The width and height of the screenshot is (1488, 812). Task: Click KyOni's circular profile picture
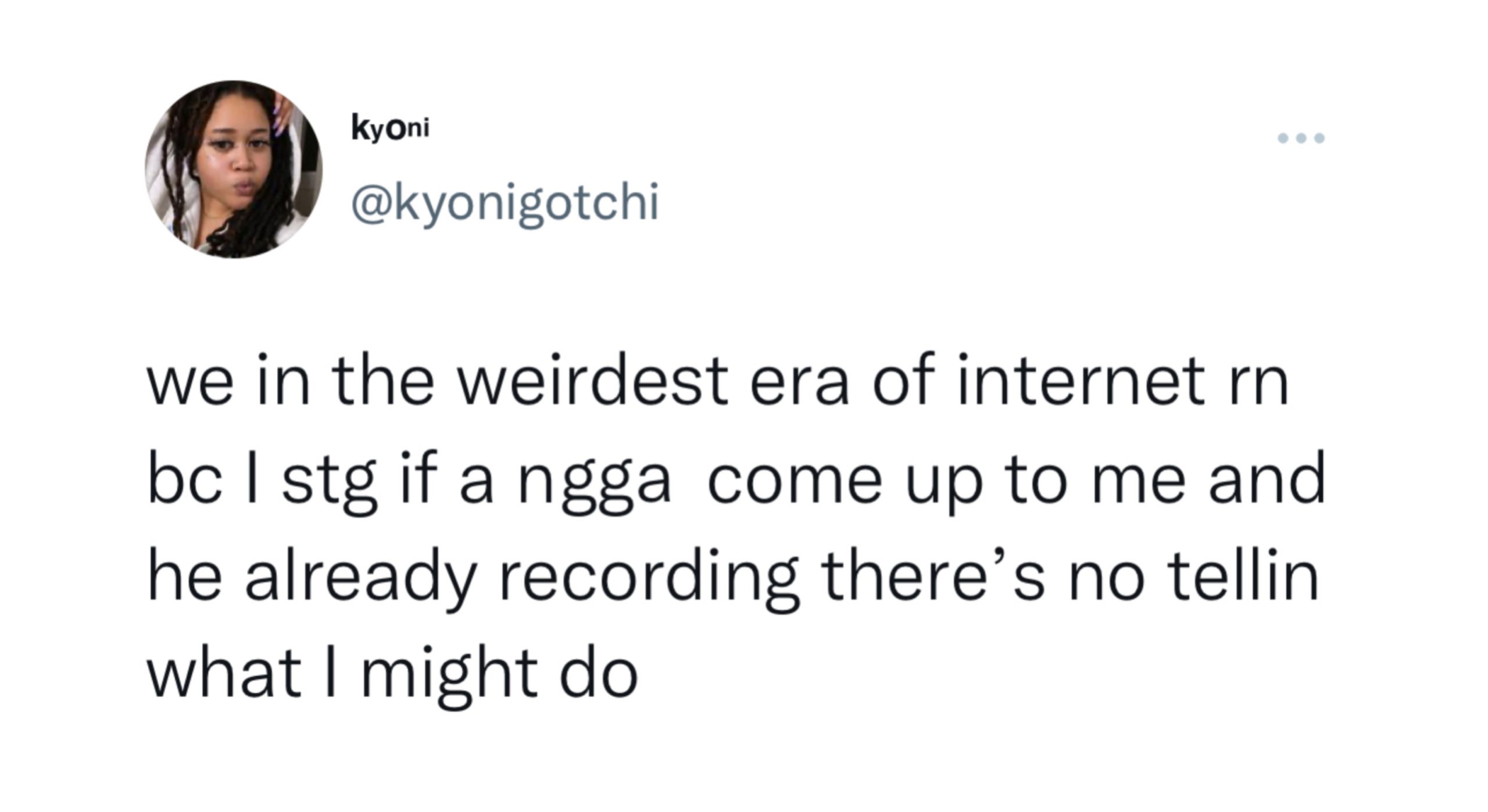(x=234, y=170)
